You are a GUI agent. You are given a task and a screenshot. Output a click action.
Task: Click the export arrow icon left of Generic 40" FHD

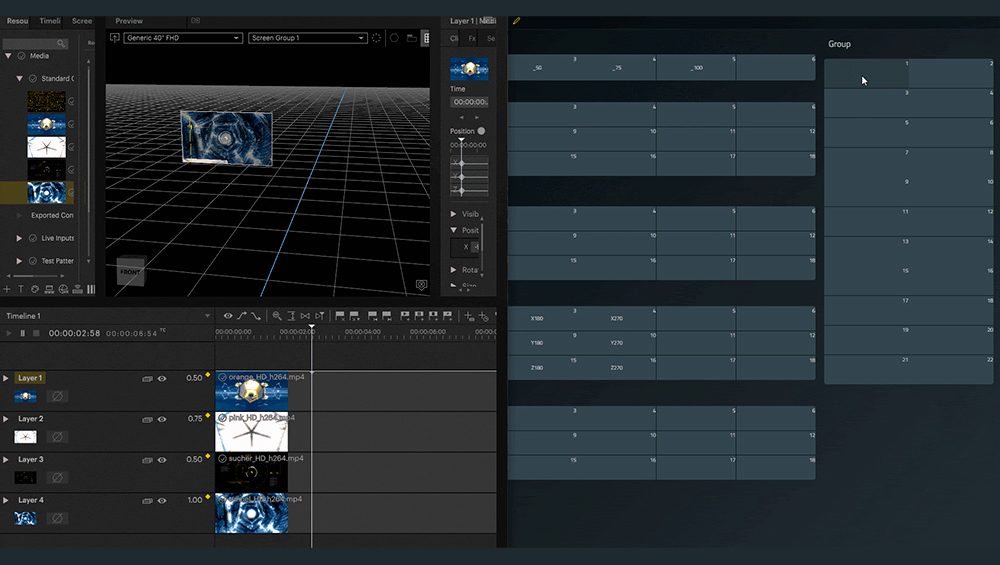pos(115,38)
